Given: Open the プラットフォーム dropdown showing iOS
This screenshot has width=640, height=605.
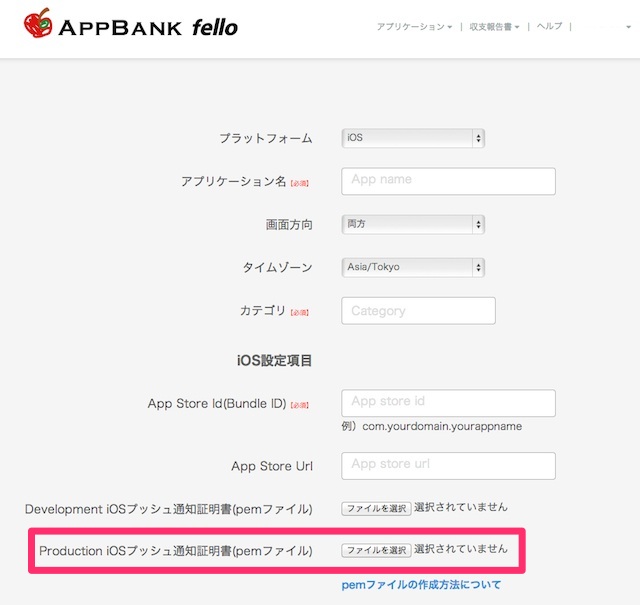Looking at the screenshot, I should [x=413, y=138].
